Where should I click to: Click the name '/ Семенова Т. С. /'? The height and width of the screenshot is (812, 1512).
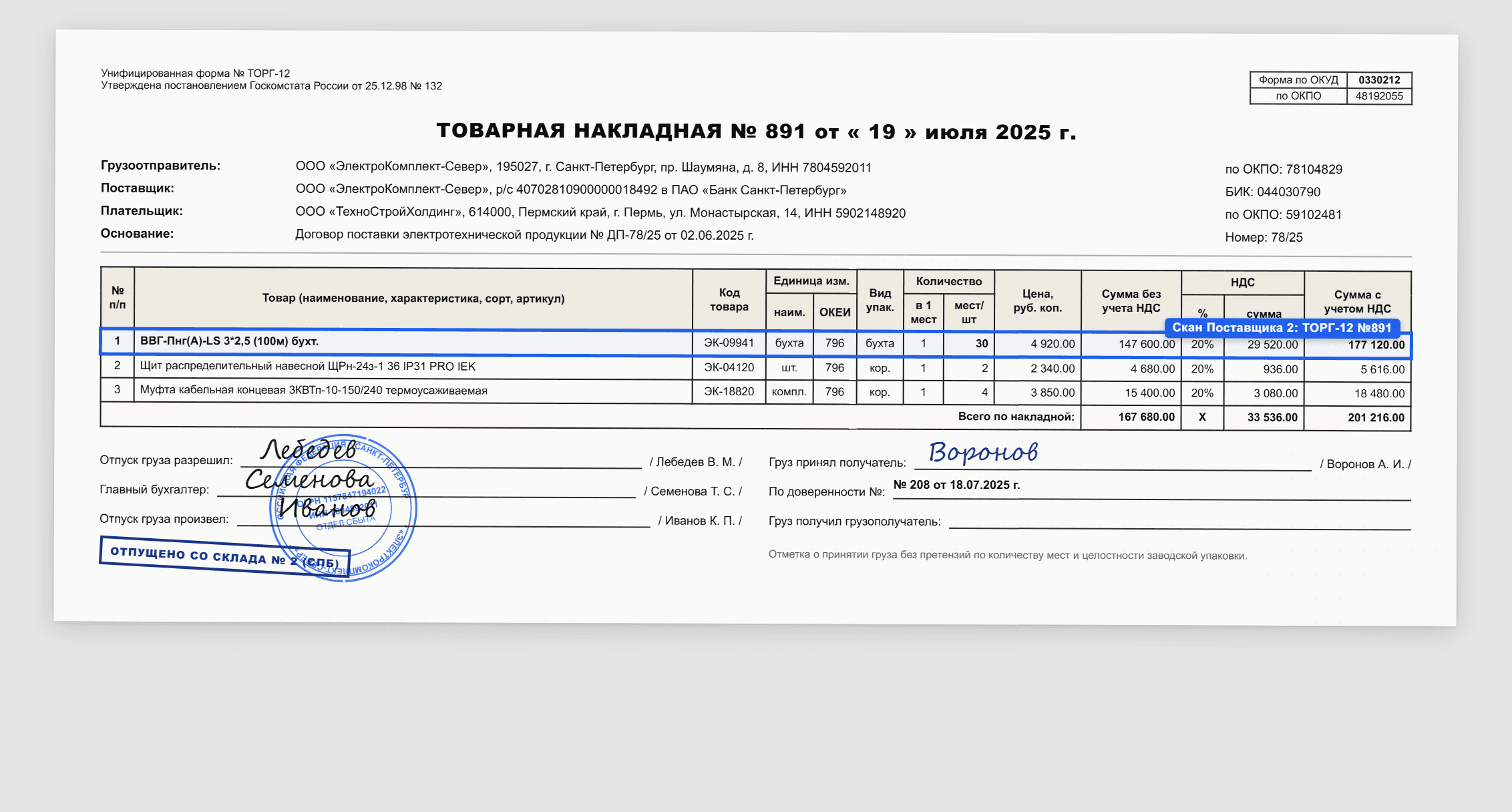tap(693, 491)
